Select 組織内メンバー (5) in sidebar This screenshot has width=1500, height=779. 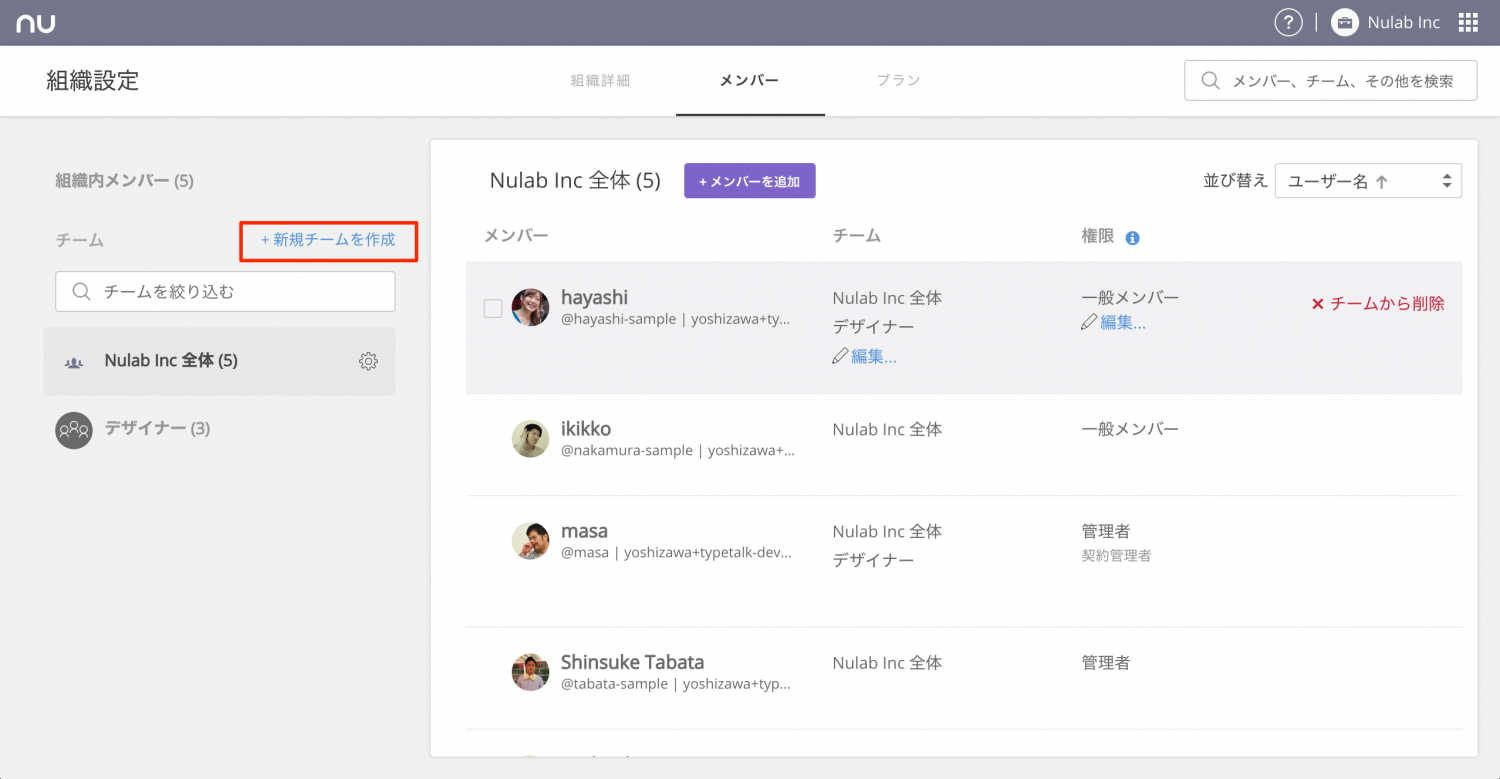(124, 181)
